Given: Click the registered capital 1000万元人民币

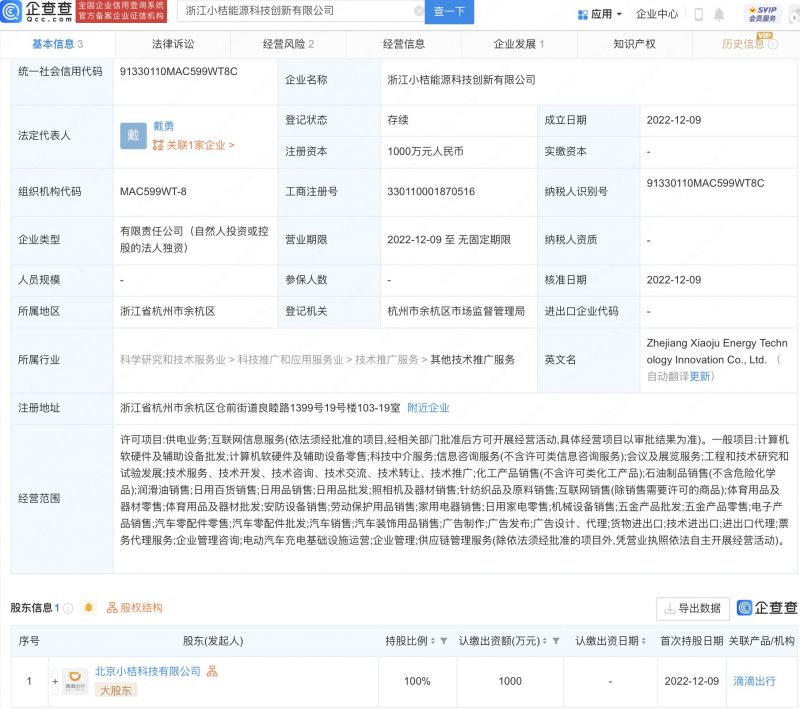Looking at the screenshot, I should coord(426,151).
